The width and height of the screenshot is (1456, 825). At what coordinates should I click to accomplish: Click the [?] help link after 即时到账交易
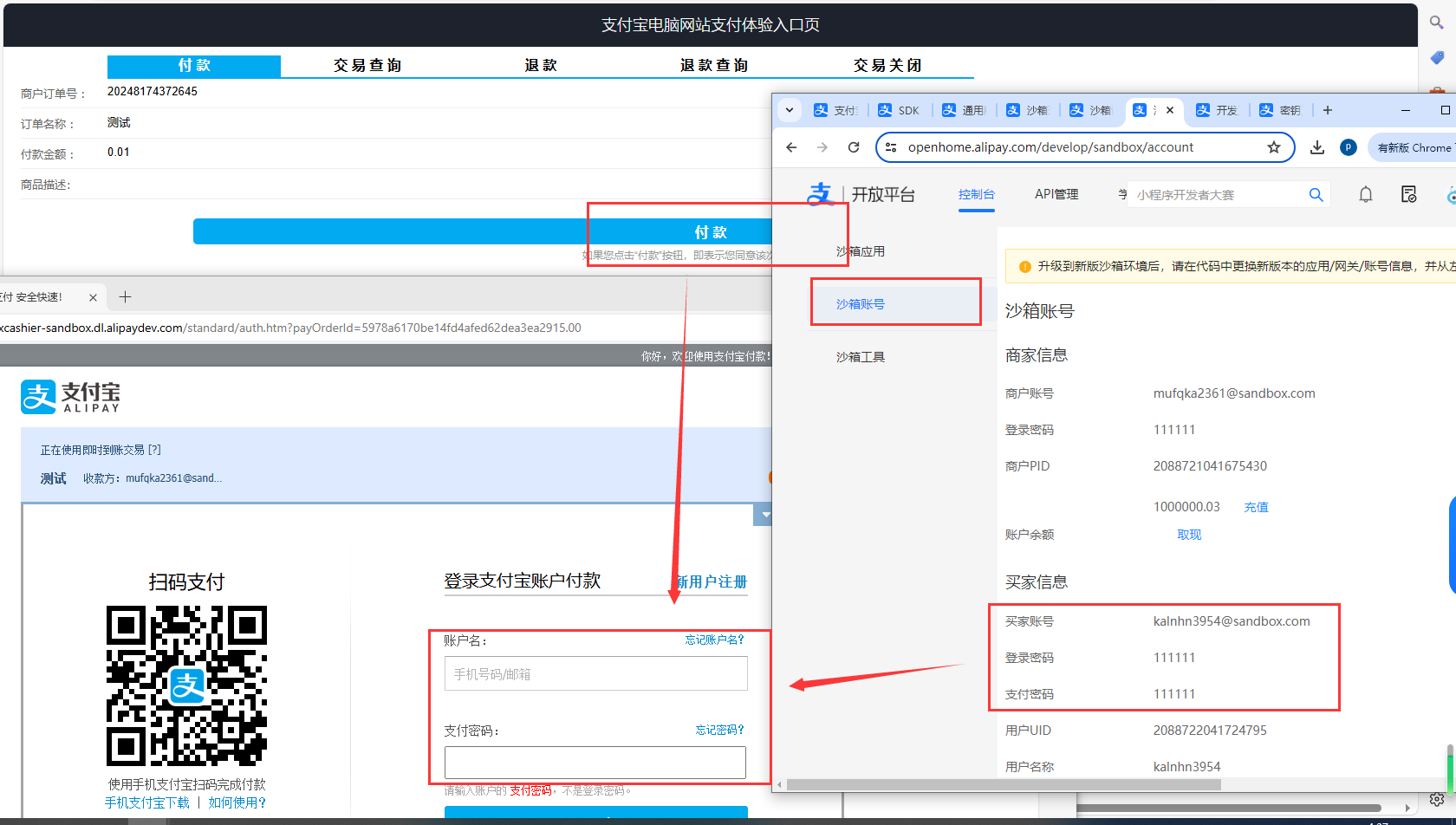click(x=154, y=450)
